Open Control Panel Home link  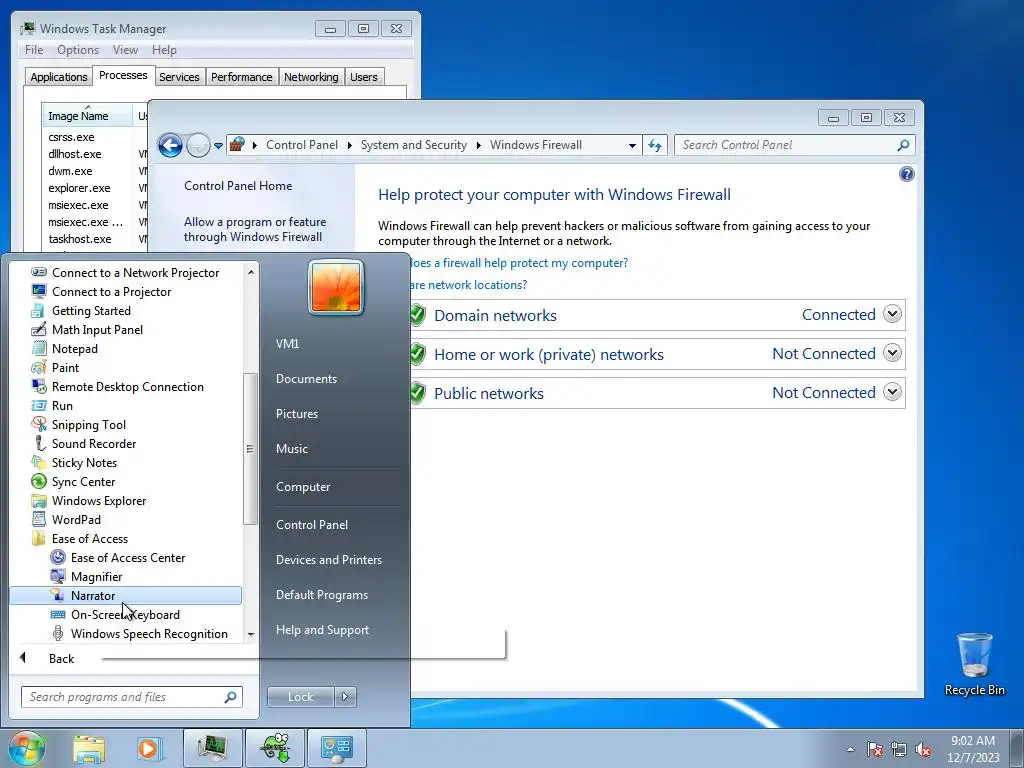[238, 186]
